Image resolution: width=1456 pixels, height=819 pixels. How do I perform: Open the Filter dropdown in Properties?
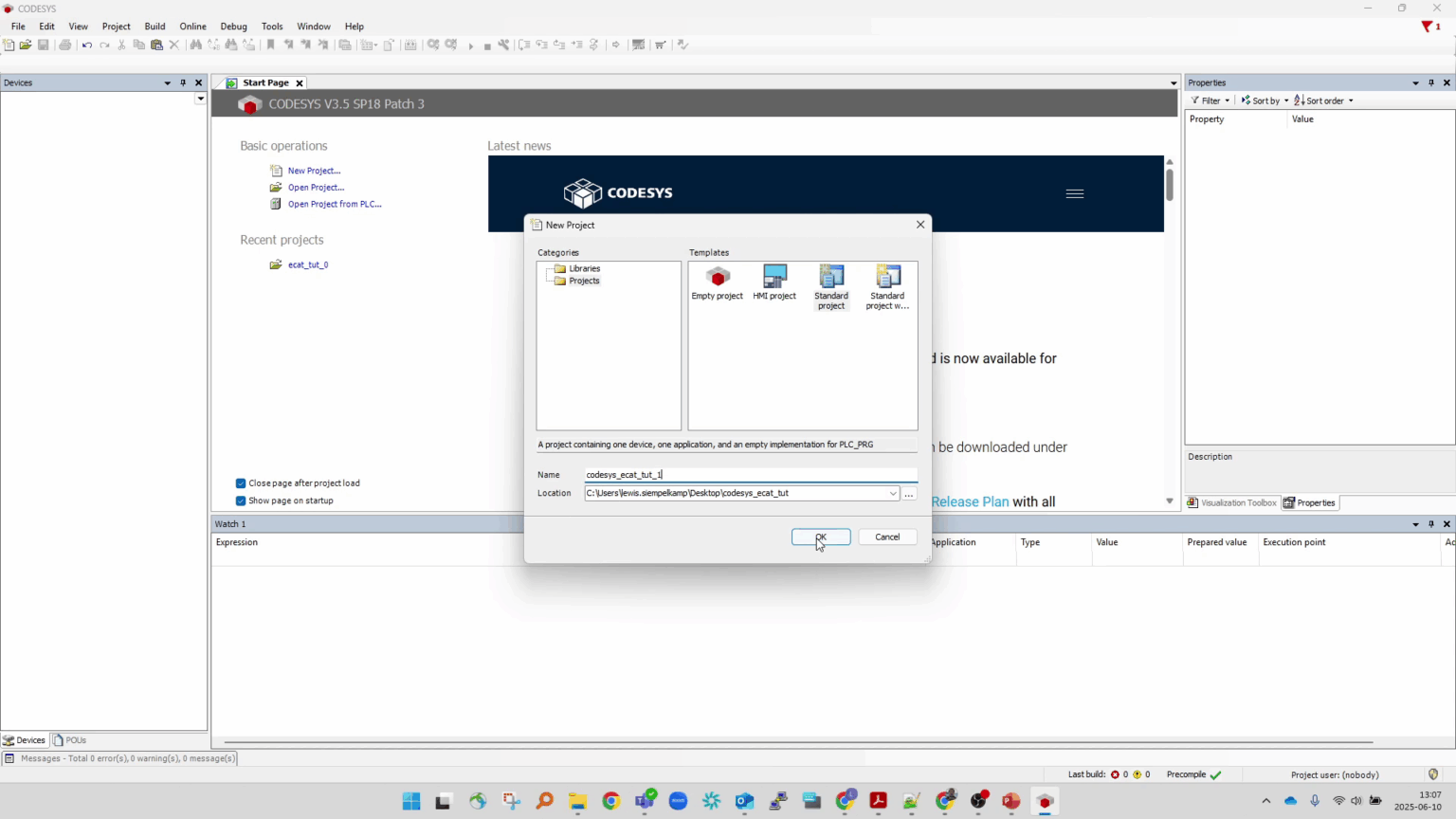[1211, 100]
